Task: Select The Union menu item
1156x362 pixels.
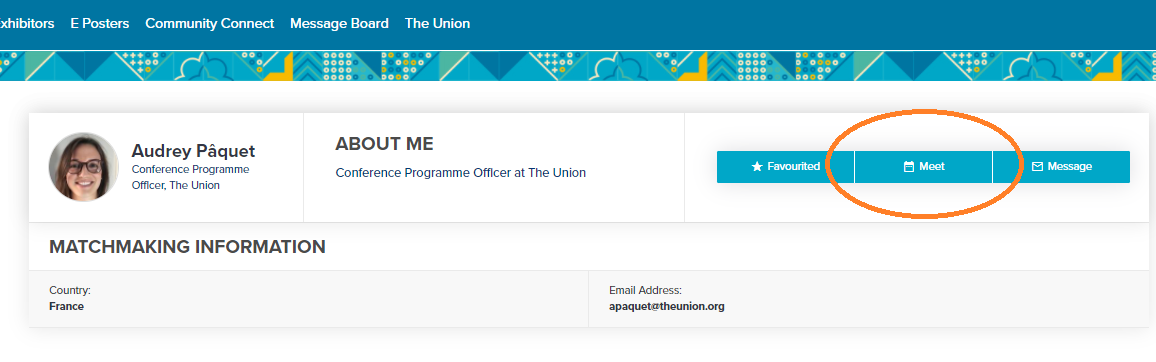Action: 437,24
